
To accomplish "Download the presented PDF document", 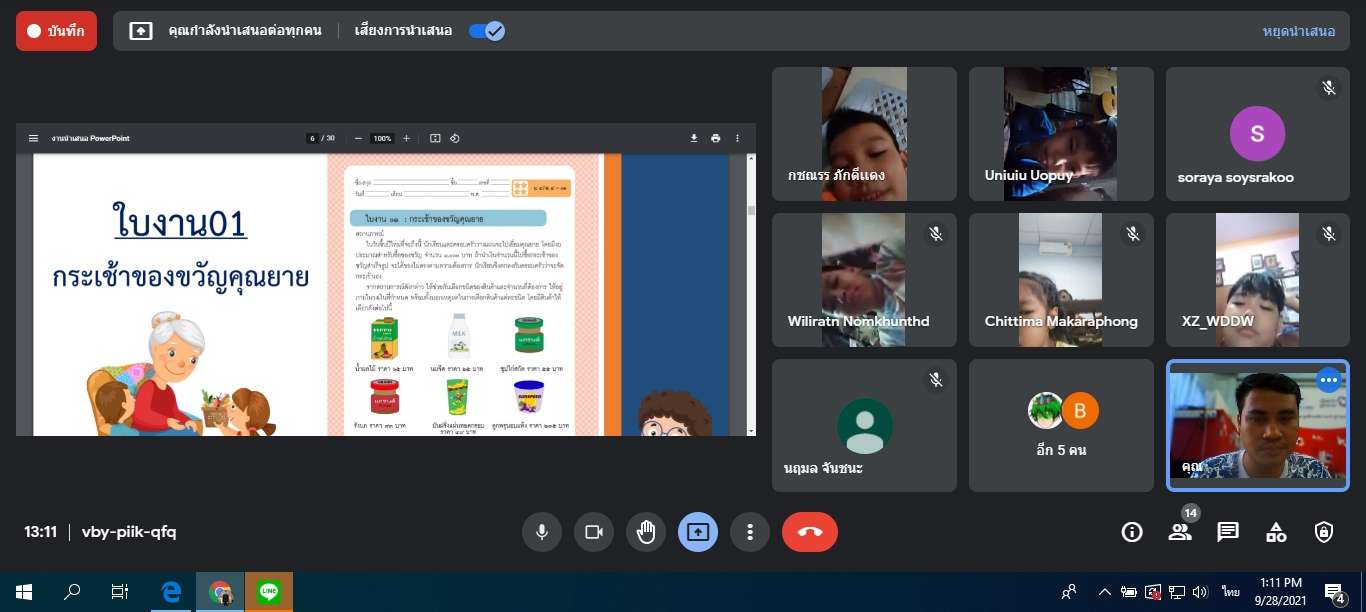I will pyautogui.click(x=694, y=138).
